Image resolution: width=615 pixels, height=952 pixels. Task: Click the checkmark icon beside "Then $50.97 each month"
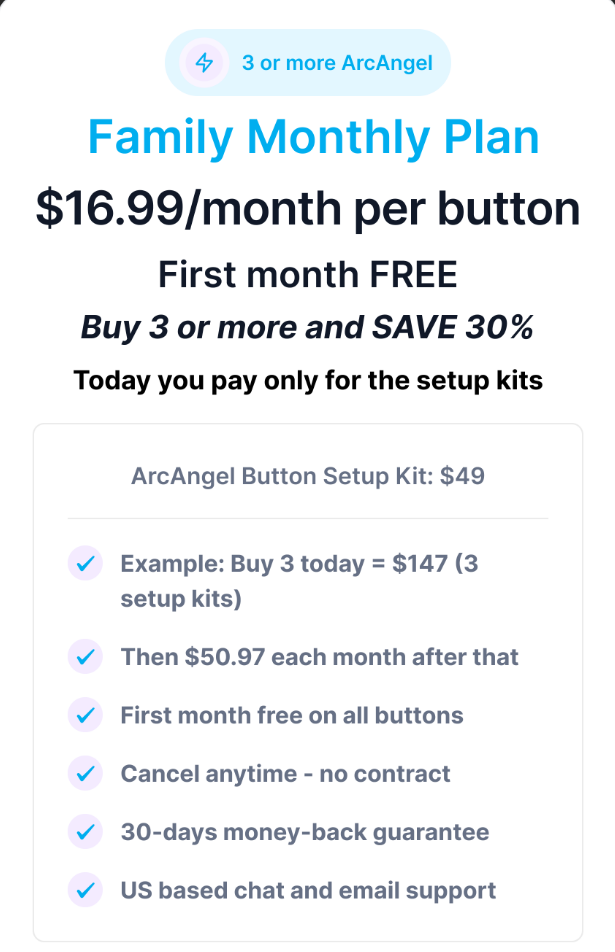point(85,657)
